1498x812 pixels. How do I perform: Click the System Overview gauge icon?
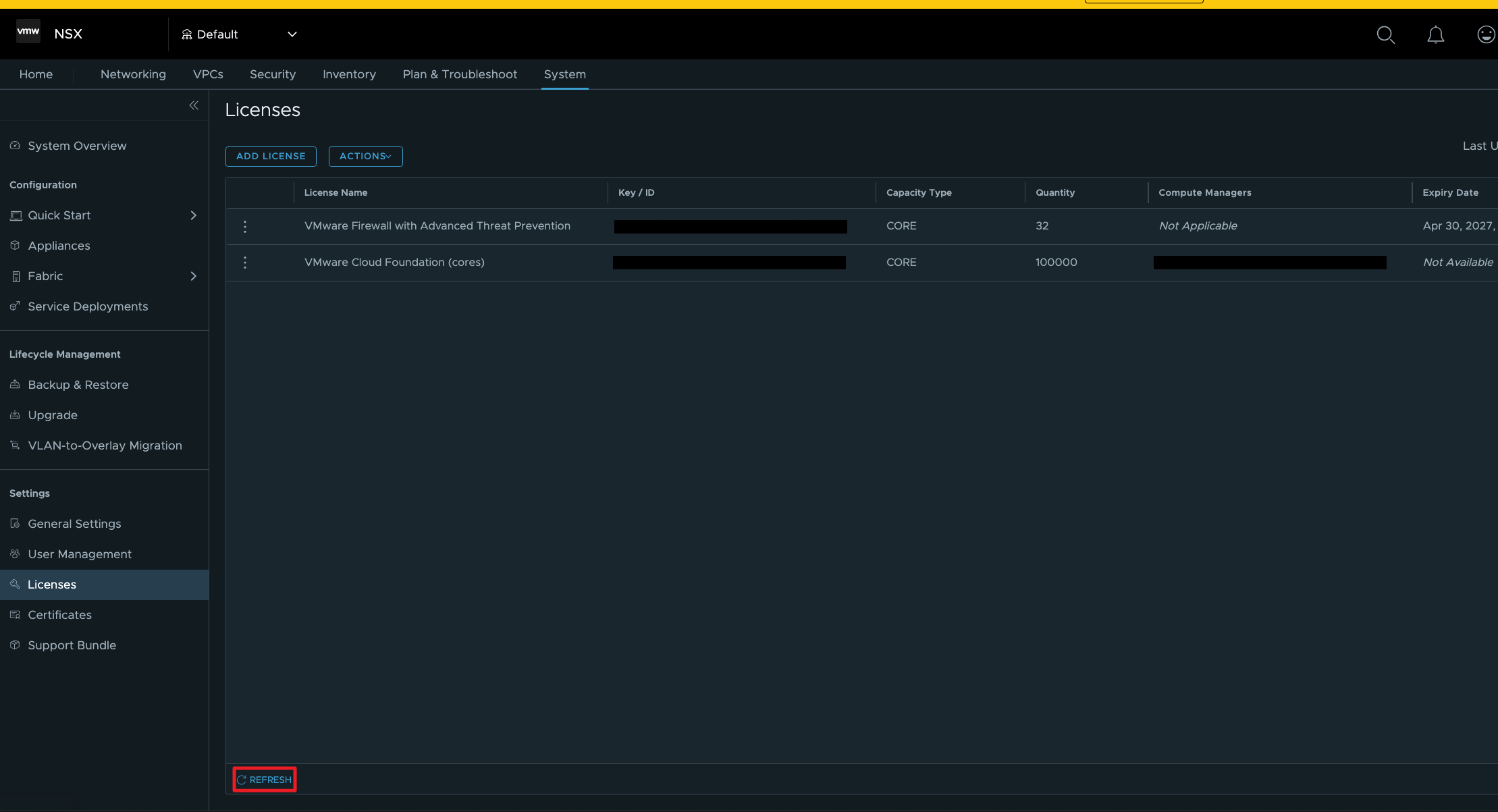(x=15, y=146)
